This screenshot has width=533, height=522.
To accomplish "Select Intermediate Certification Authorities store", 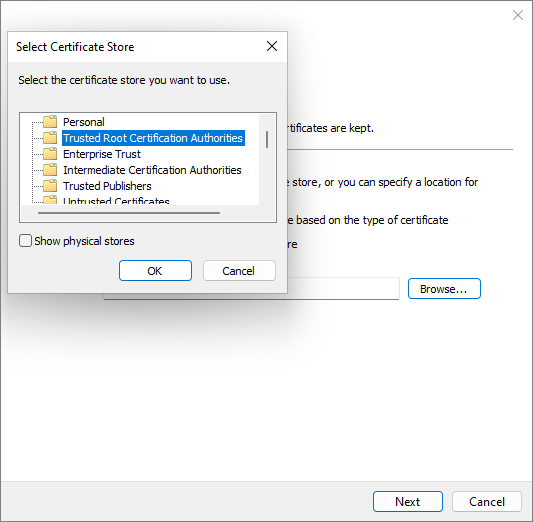I will coord(152,170).
